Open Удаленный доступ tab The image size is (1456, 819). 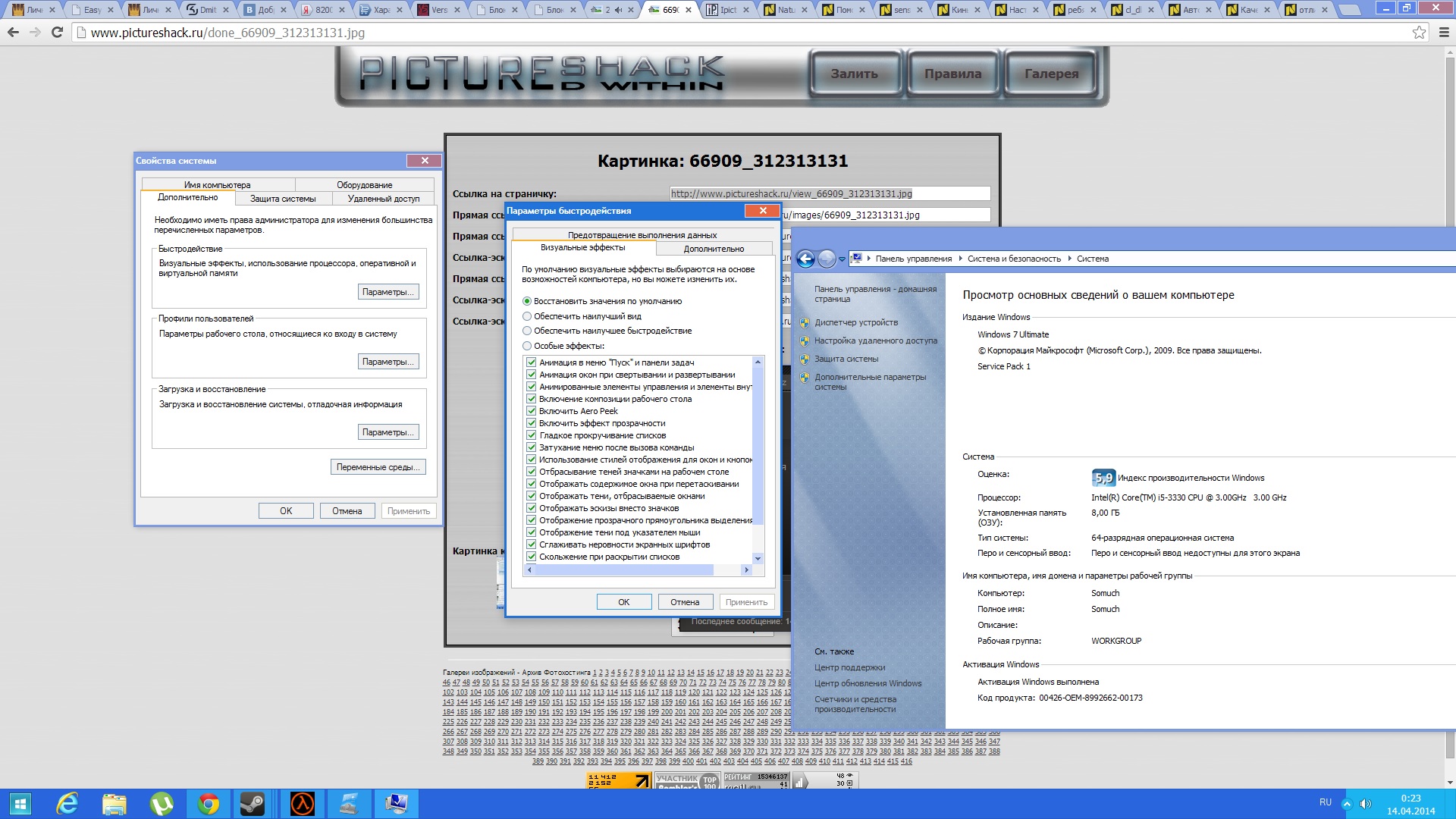coord(384,199)
